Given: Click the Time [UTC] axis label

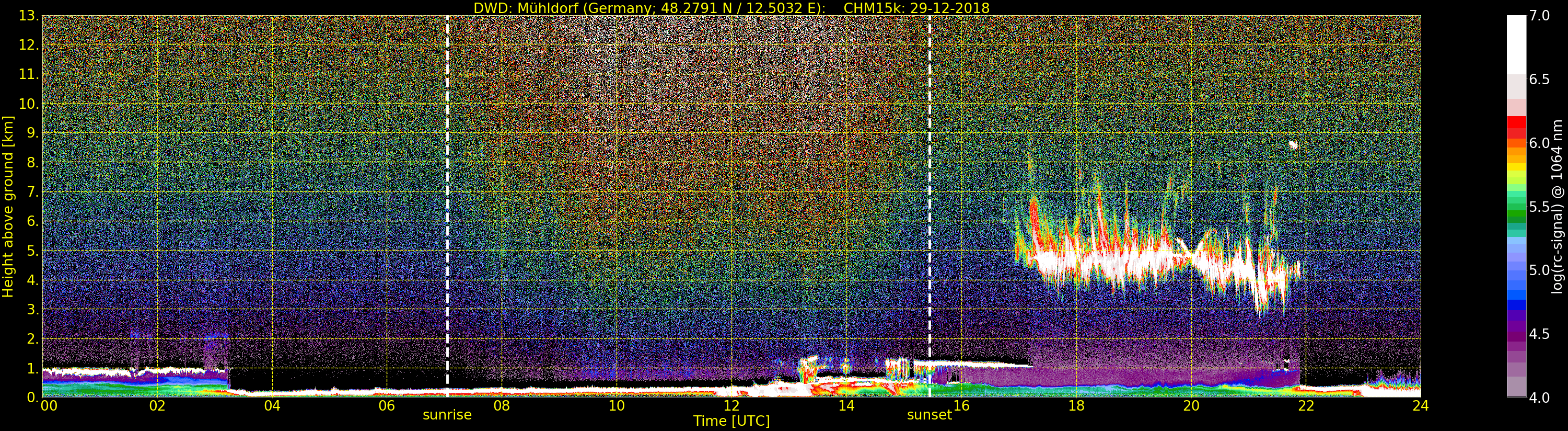Looking at the screenshot, I should pyautogui.click(x=731, y=421).
